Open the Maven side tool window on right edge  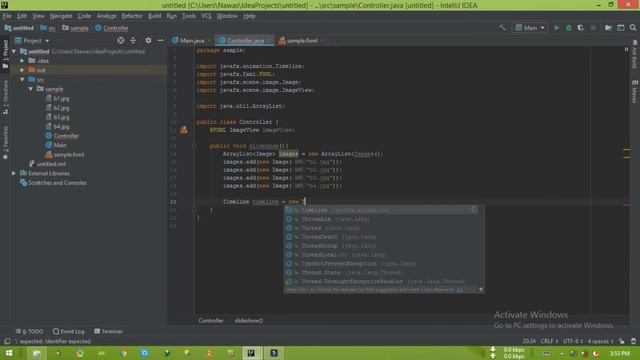coord(635,92)
